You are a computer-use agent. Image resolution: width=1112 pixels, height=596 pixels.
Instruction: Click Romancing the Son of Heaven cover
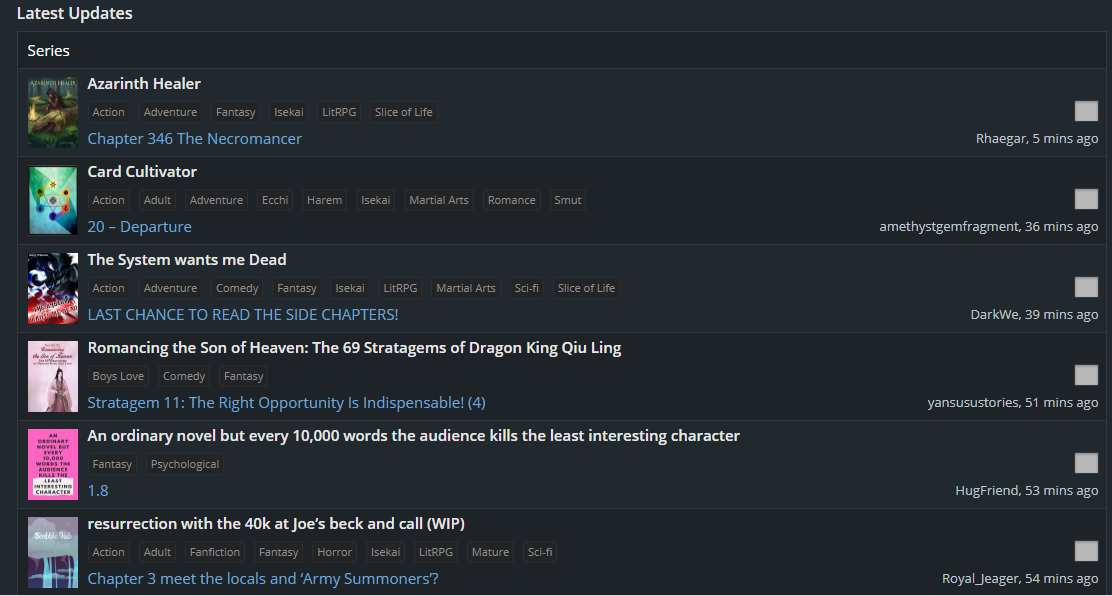click(x=53, y=376)
